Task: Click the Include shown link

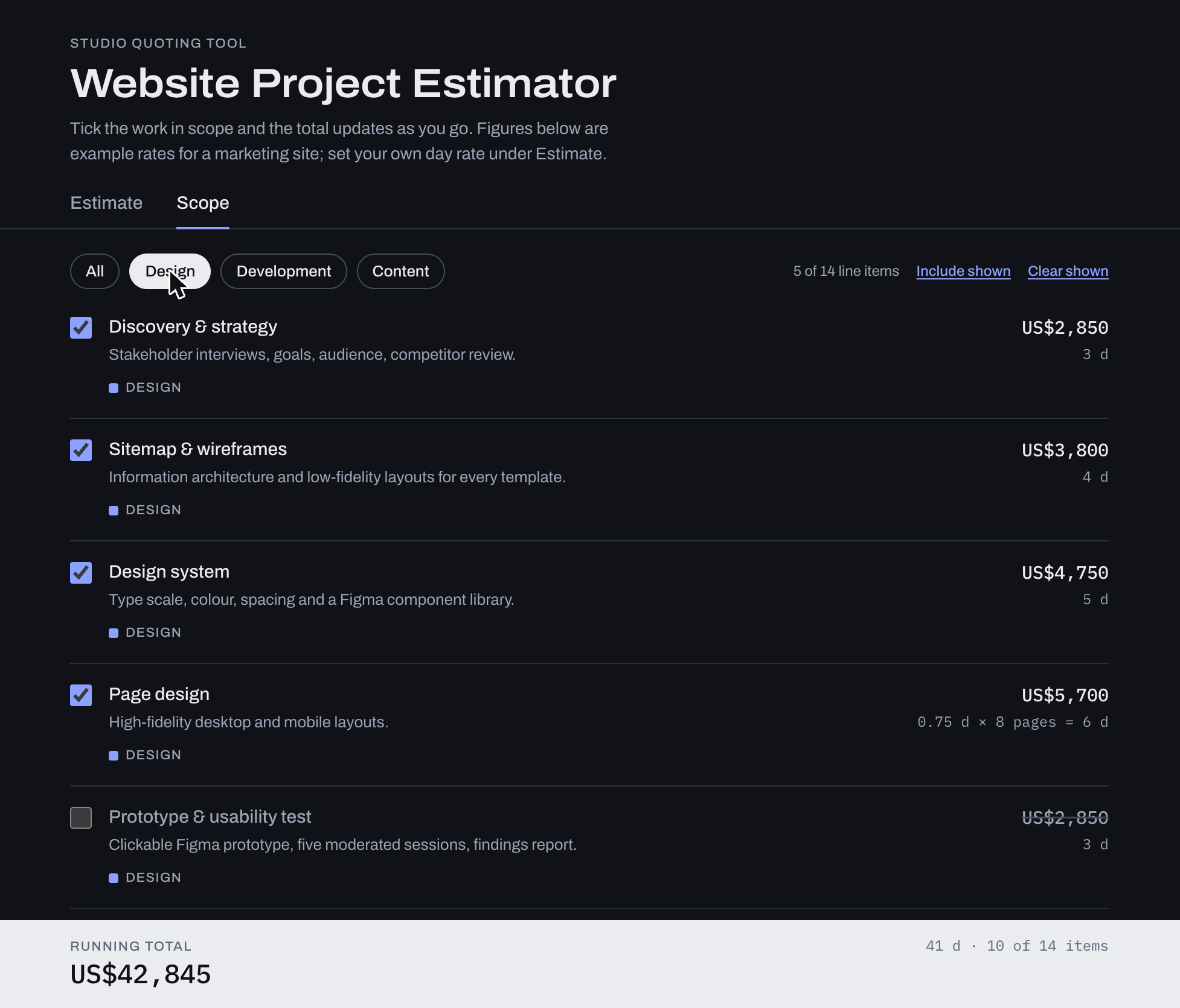Action: point(963,271)
